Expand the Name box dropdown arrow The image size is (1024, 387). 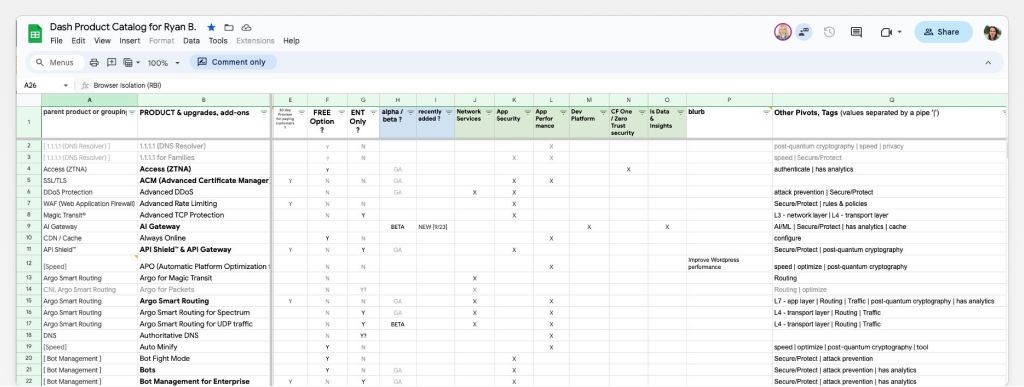click(65, 85)
